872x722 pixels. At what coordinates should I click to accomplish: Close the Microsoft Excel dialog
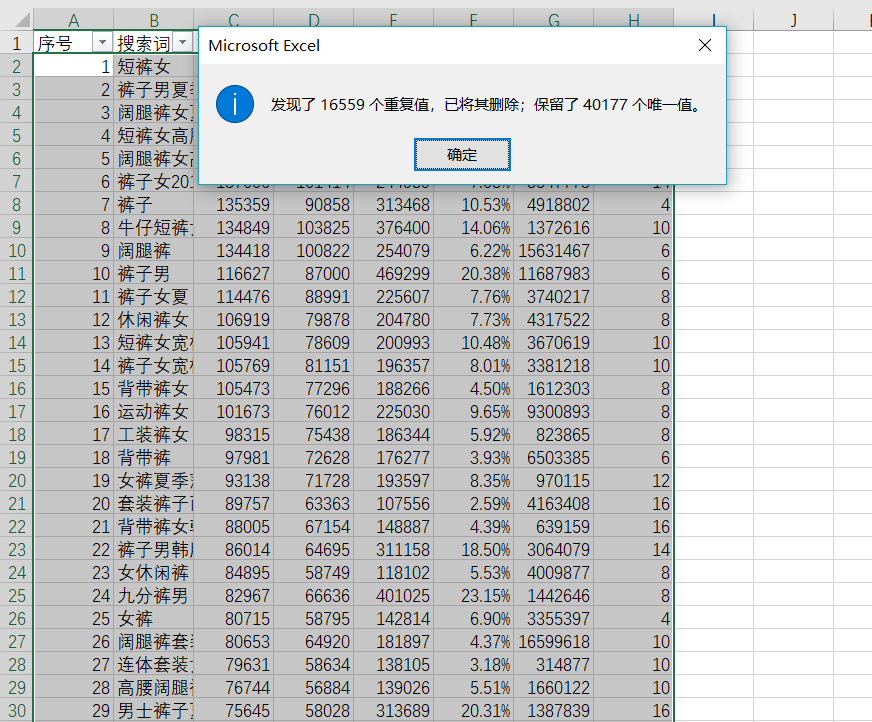click(x=705, y=45)
